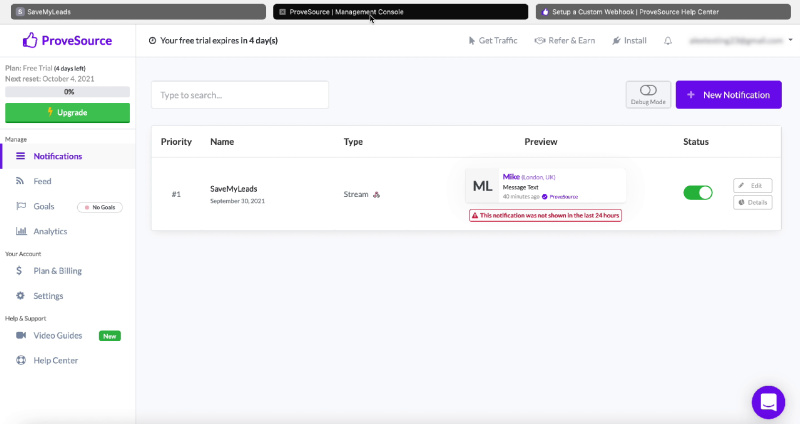Click the clock icon beside trial expiry
800x424 pixels.
[152, 41]
